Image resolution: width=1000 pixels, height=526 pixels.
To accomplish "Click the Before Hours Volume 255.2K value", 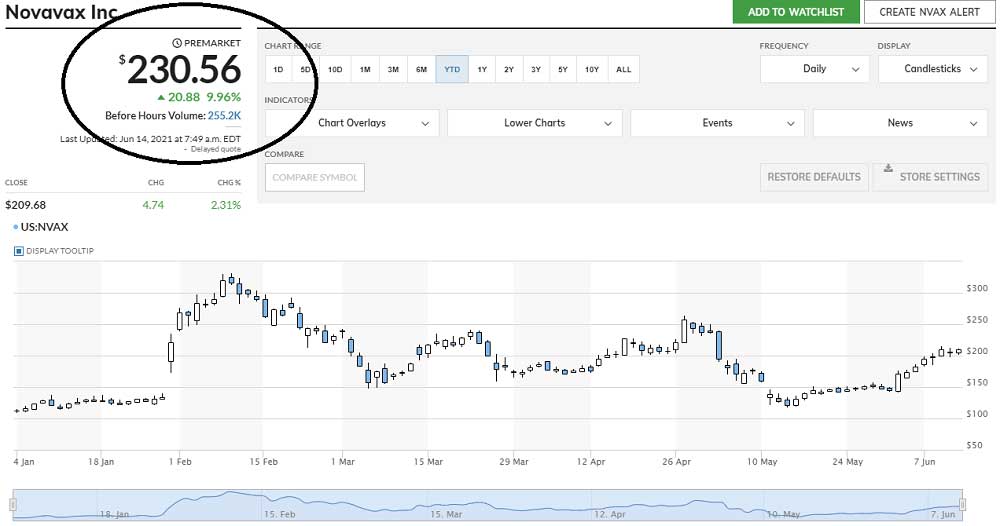I will (x=224, y=115).
